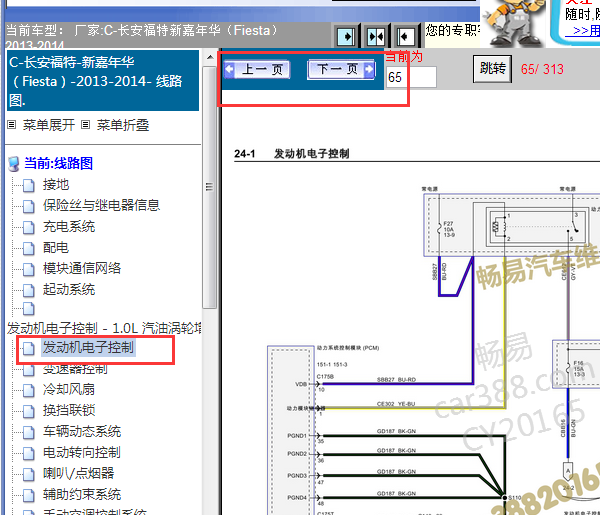Click page icon beside 冷却风扇
The height and width of the screenshot is (515, 600).
[x=29, y=390]
